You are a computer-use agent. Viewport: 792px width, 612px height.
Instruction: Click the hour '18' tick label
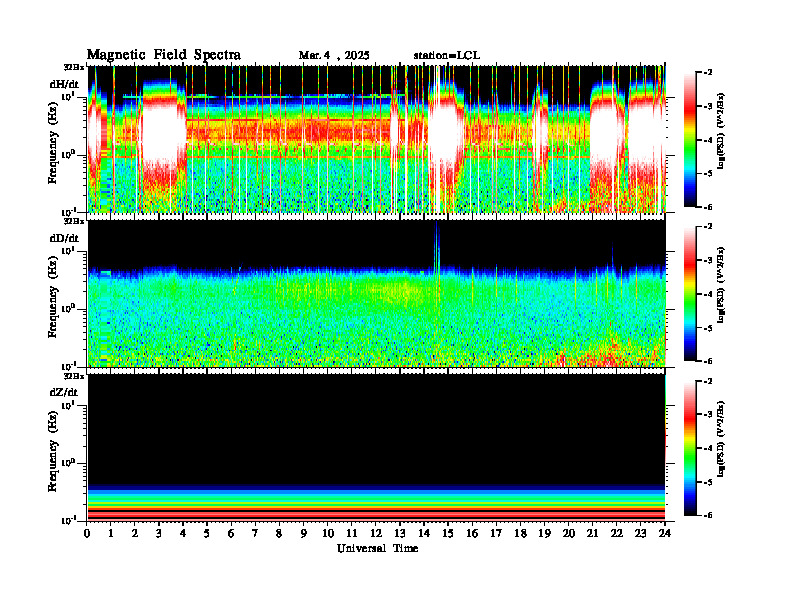point(520,533)
